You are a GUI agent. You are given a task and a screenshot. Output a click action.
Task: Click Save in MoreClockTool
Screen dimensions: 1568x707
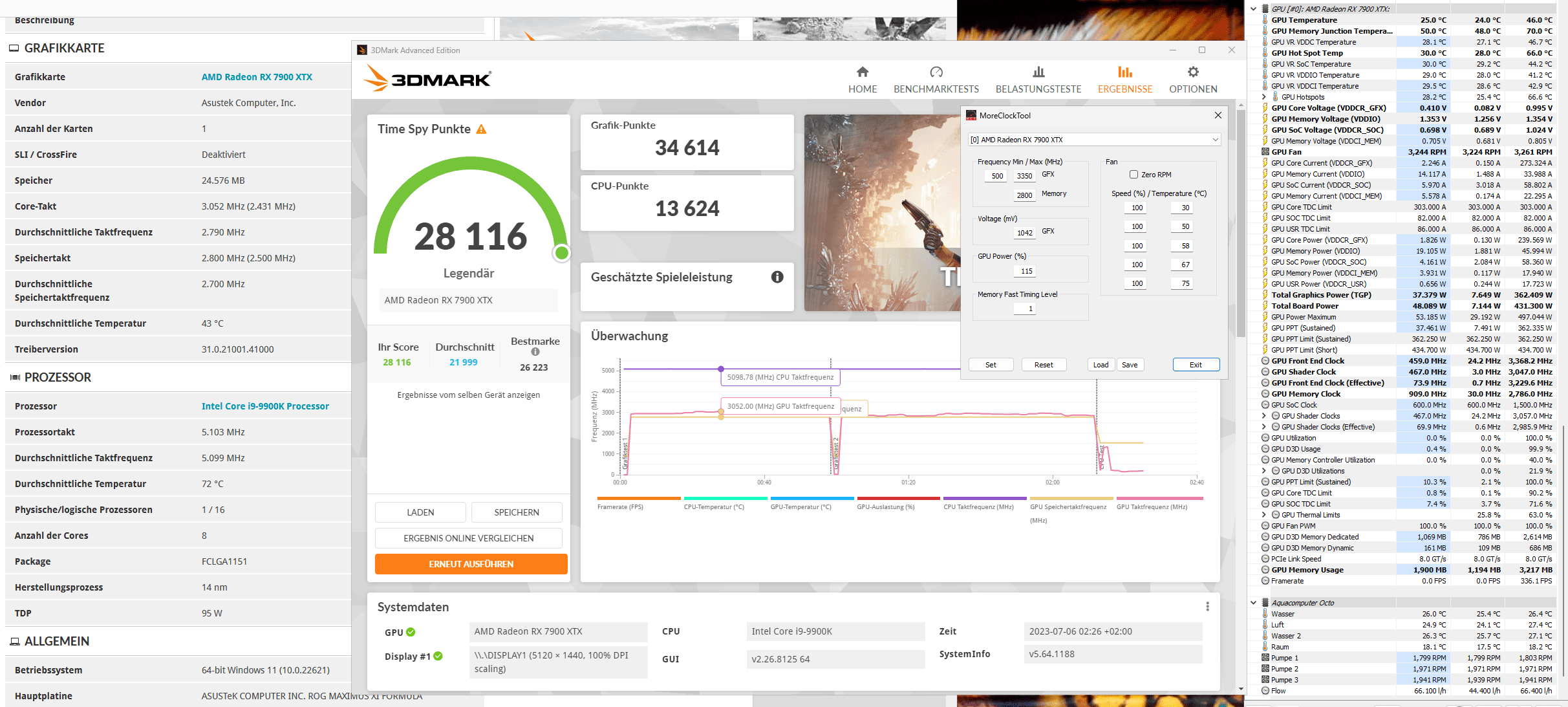[1130, 365]
